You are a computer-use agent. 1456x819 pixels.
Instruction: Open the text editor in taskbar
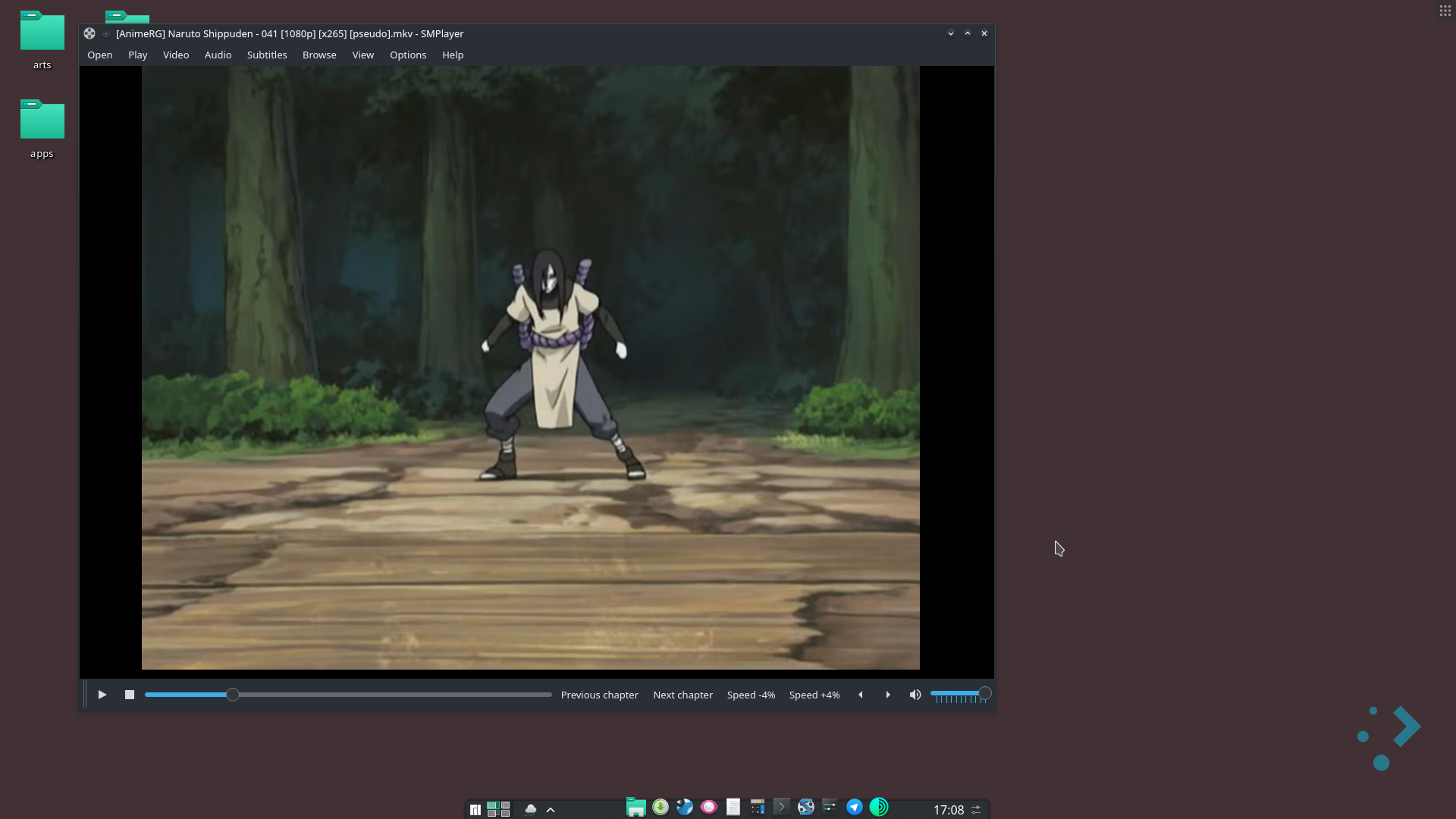(x=733, y=808)
